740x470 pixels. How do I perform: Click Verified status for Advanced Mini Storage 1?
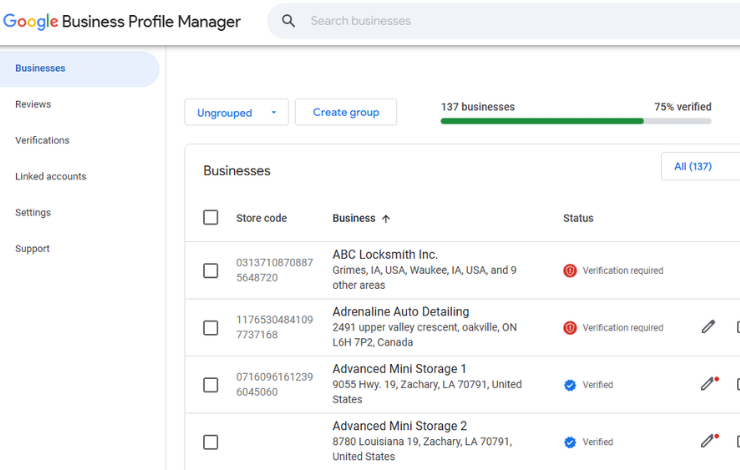click(x=597, y=385)
